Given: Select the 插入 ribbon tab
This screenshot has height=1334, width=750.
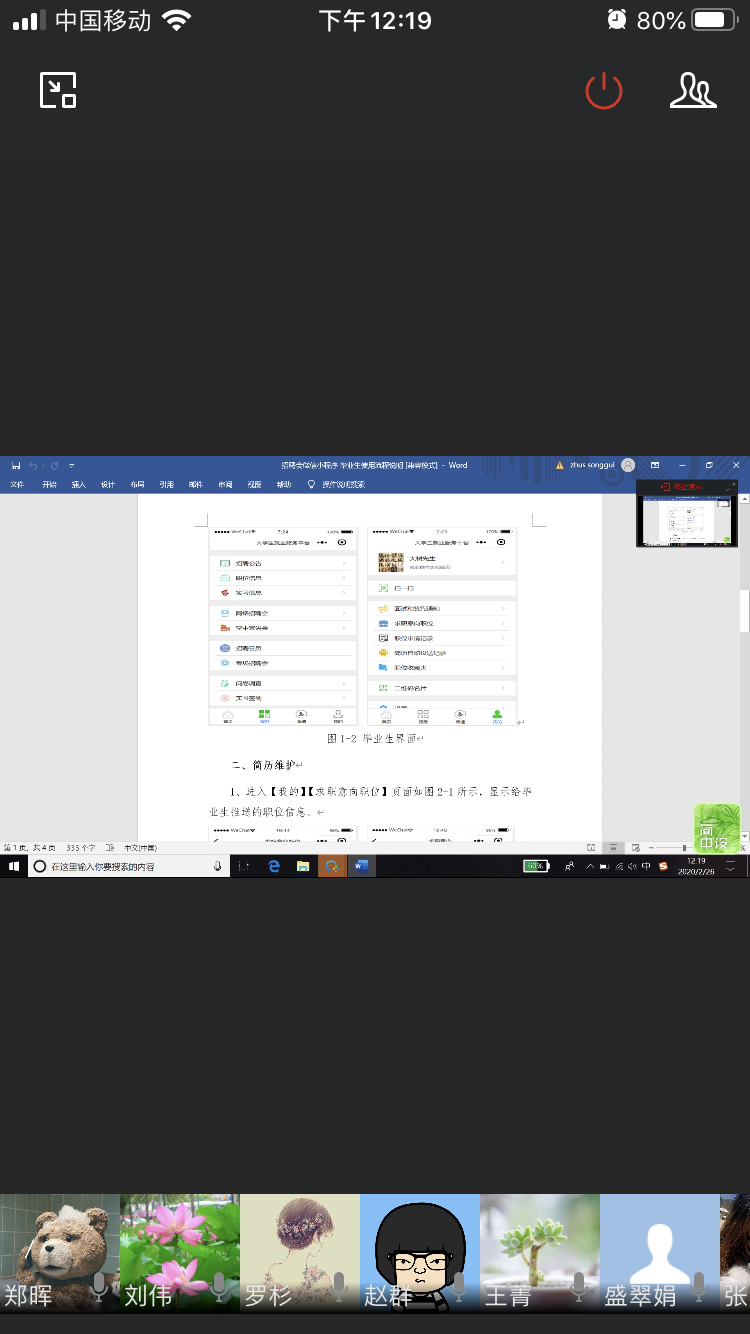Looking at the screenshot, I should click(78, 485).
